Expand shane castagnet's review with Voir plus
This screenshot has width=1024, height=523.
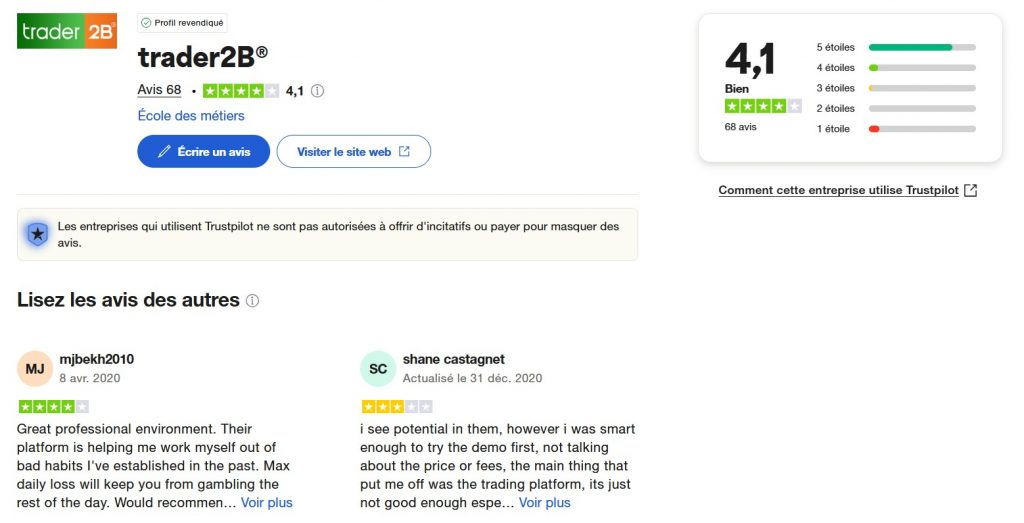544,503
